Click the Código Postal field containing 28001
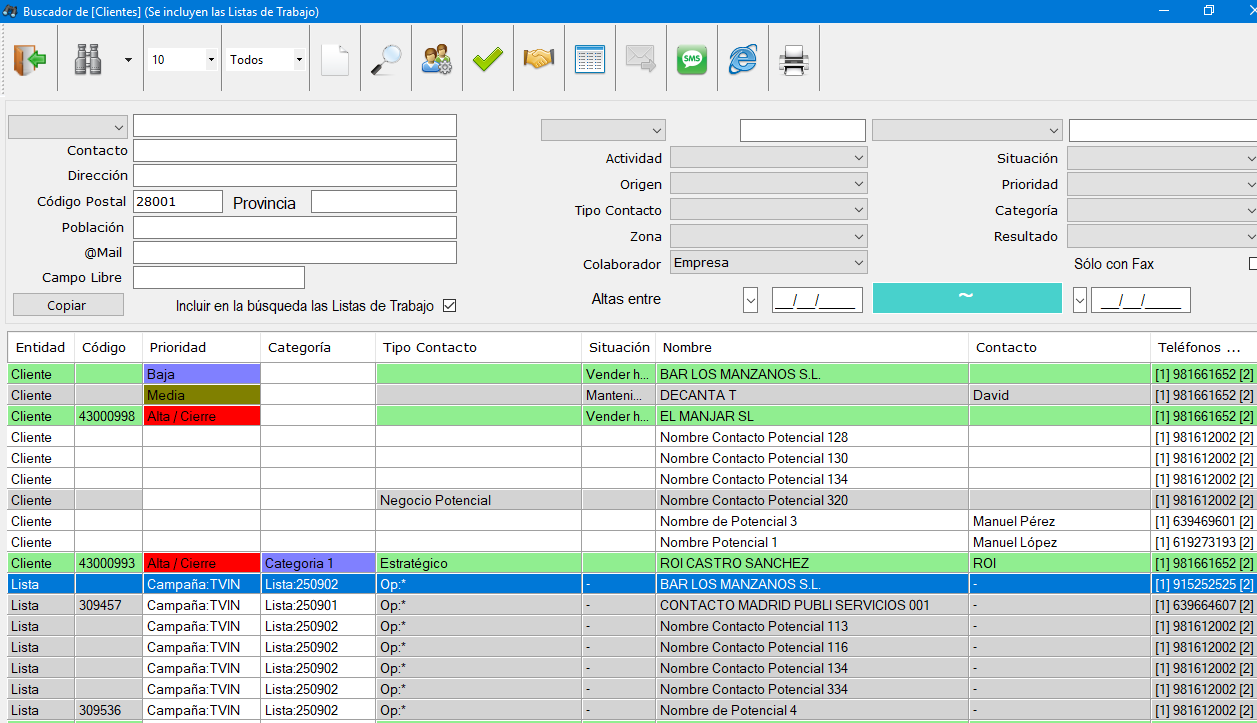This screenshot has width=1257, height=723. point(178,201)
